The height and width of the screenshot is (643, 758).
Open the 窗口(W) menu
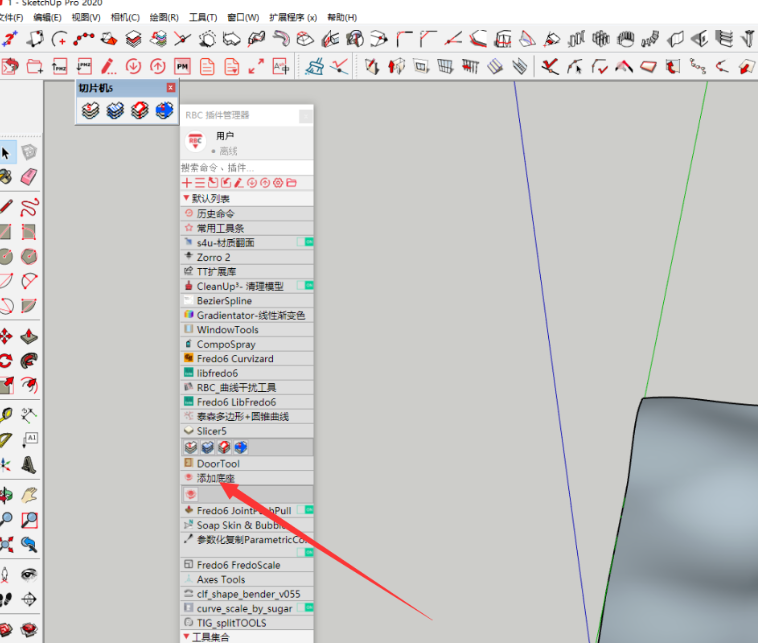243,17
